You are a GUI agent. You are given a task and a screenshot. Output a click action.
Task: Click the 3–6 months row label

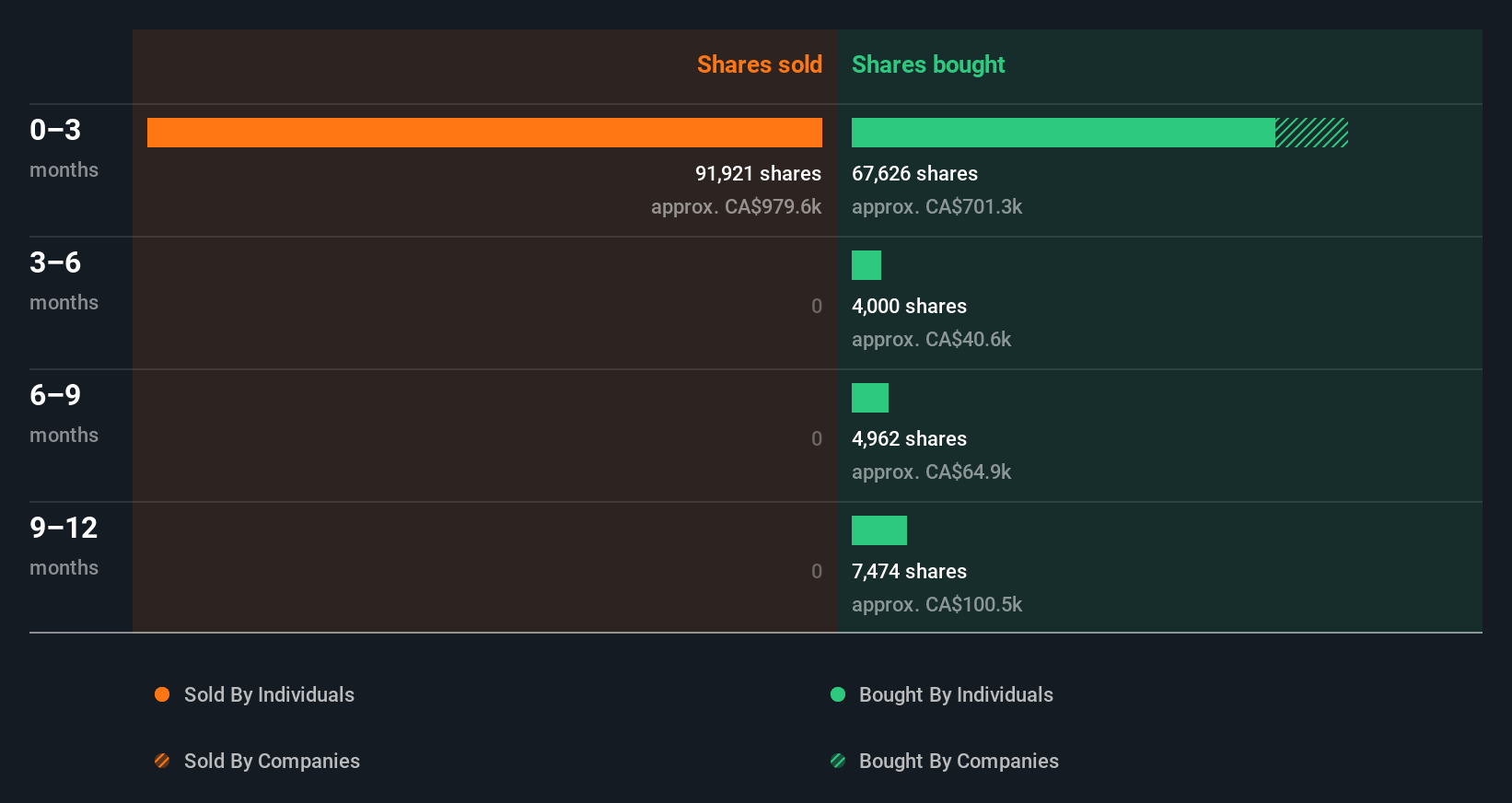(x=64, y=281)
